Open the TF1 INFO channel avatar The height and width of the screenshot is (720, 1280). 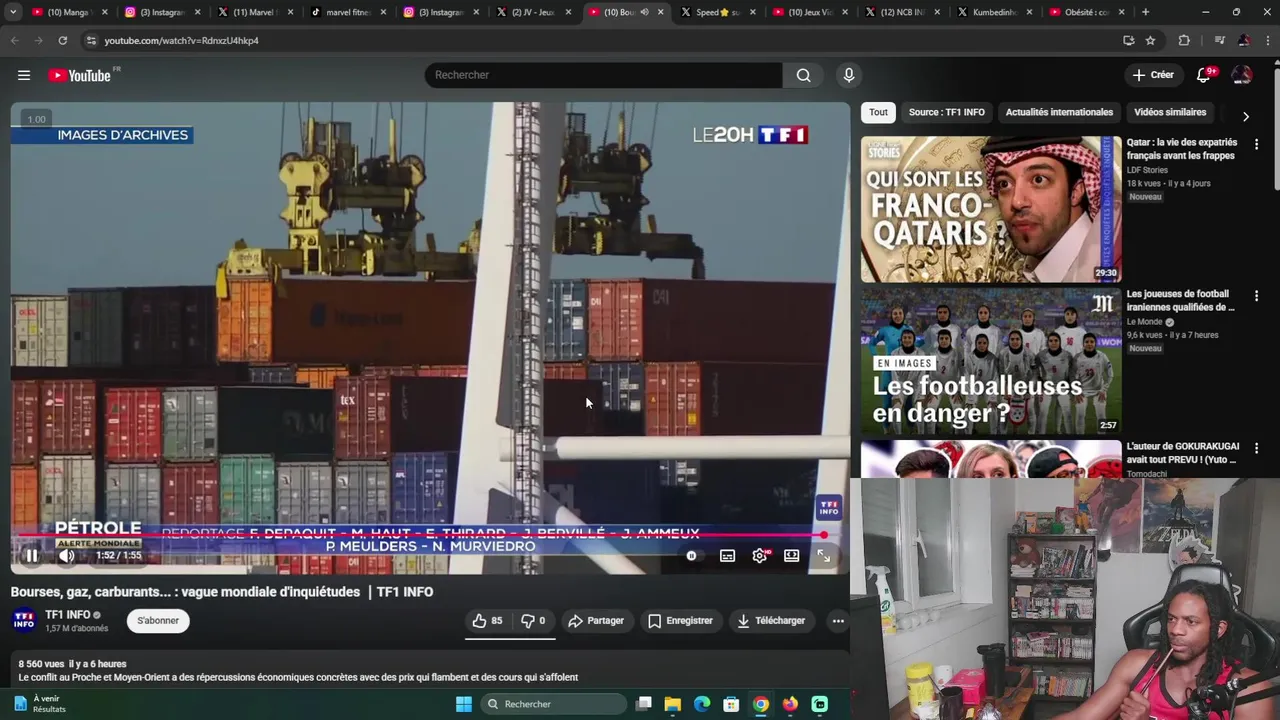[24, 620]
